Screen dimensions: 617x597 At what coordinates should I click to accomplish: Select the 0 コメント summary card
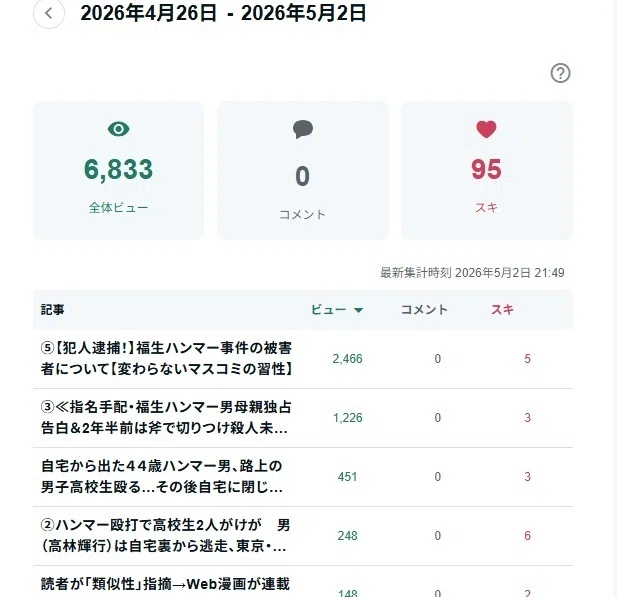pos(303,170)
